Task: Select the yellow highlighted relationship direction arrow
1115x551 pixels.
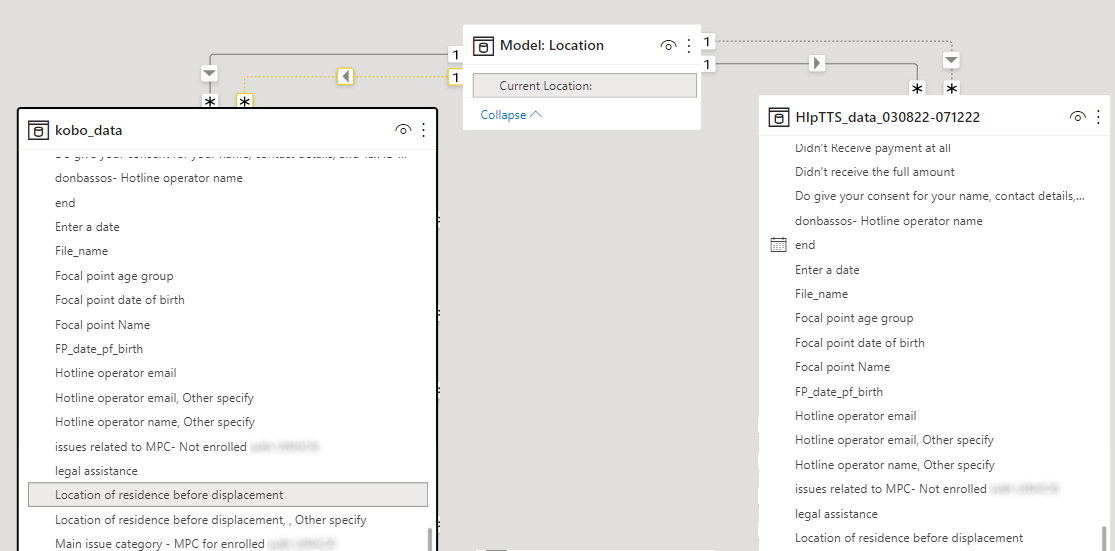Action: click(x=346, y=75)
